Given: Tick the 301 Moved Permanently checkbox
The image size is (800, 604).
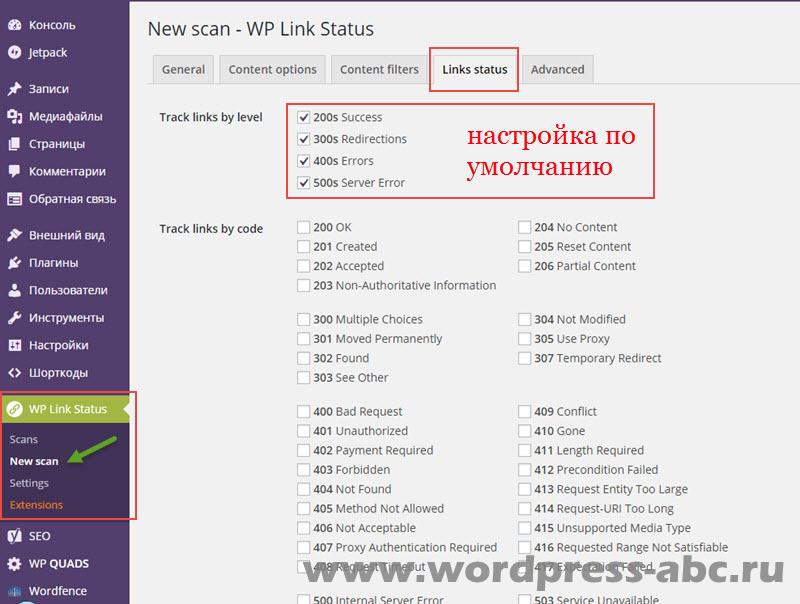Looking at the screenshot, I should pyautogui.click(x=304, y=339).
